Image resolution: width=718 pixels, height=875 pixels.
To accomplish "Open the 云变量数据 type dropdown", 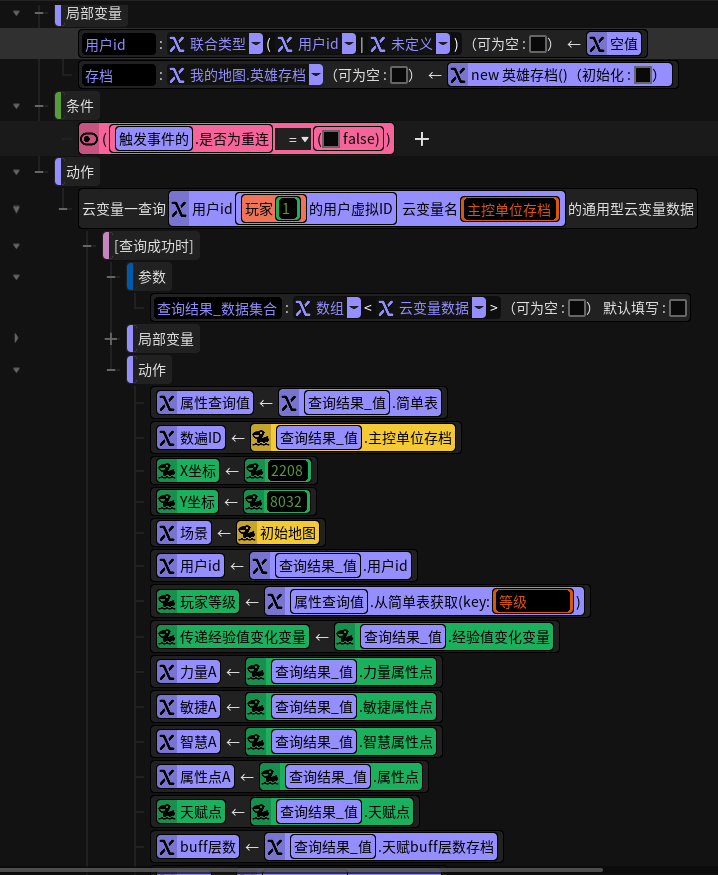I will [479, 308].
